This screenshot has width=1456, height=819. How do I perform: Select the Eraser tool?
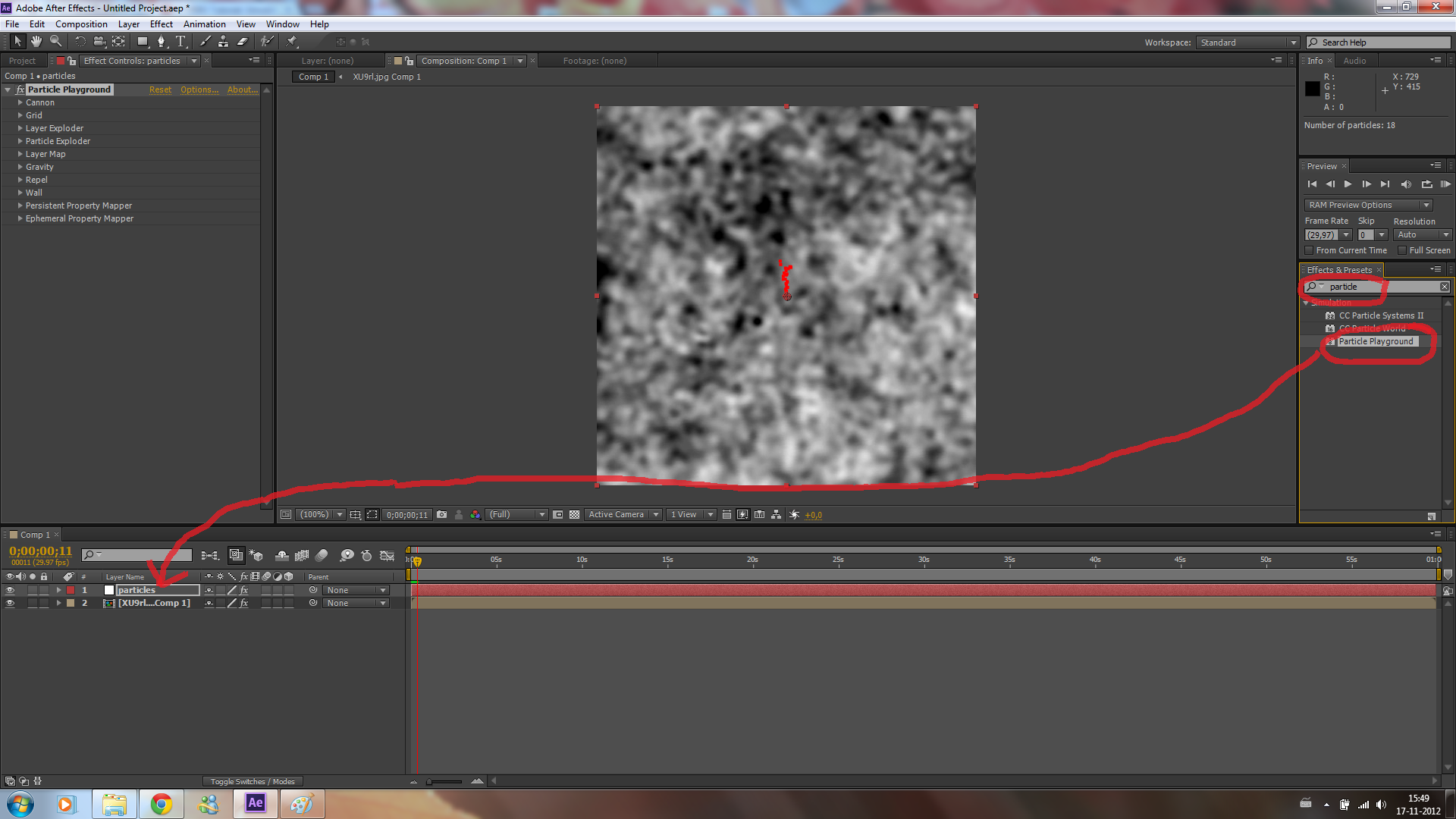pos(243,42)
